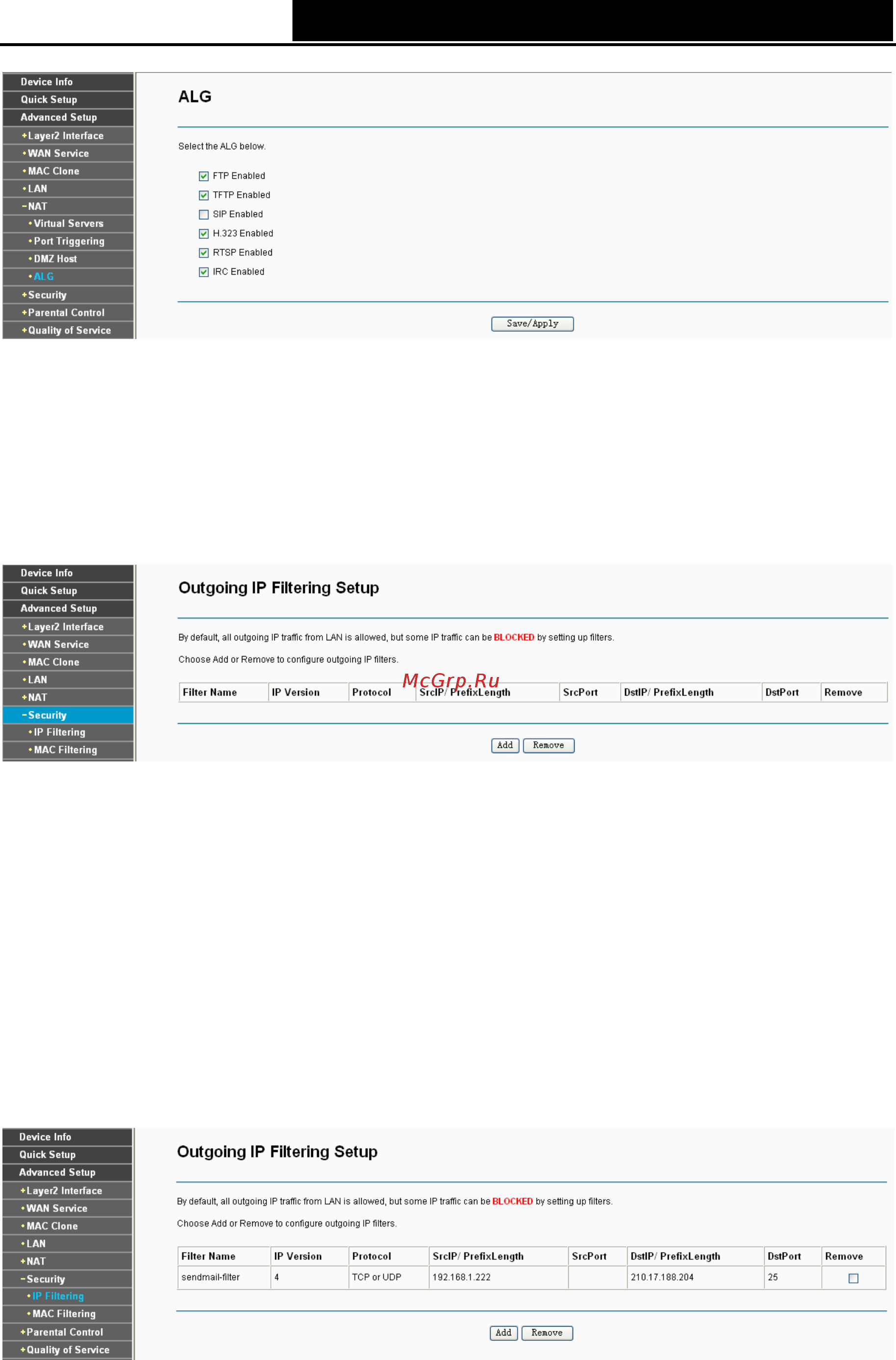The width and height of the screenshot is (896, 1360).
Task: Expand Parental Control in the ALG panel sidebar
Action: [x=68, y=313]
